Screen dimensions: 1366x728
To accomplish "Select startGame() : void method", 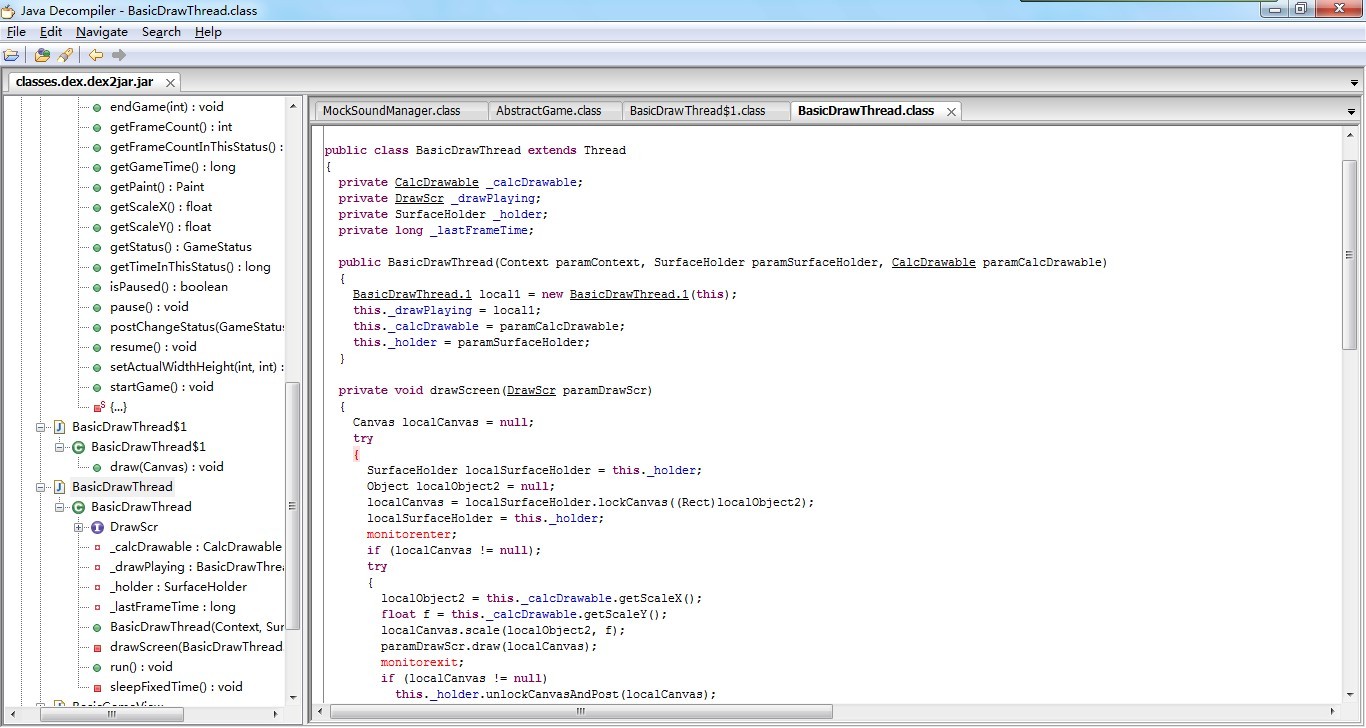I will point(161,387).
